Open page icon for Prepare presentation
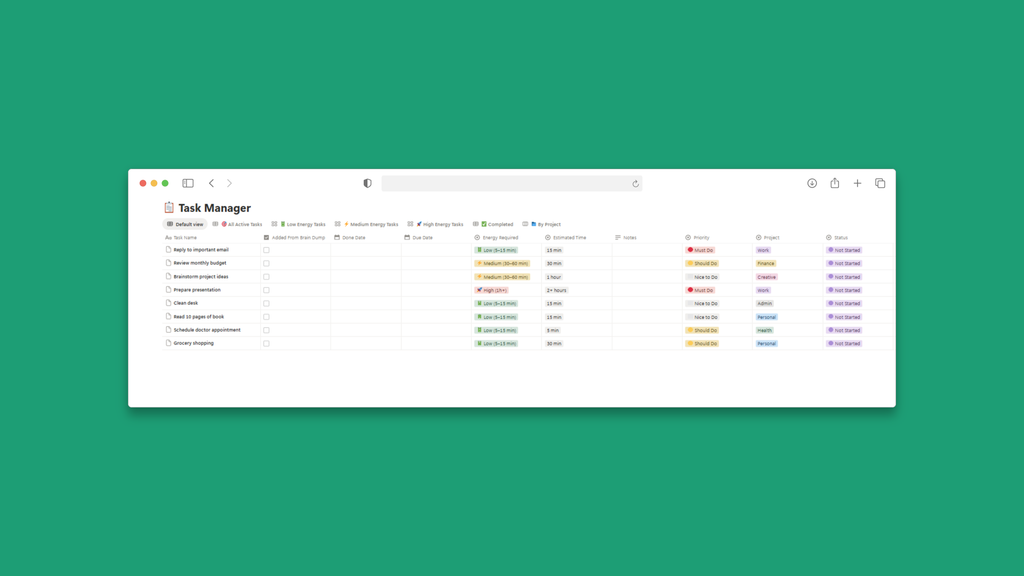The width and height of the screenshot is (1024, 576). pyautogui.click(x=168, y=289)
